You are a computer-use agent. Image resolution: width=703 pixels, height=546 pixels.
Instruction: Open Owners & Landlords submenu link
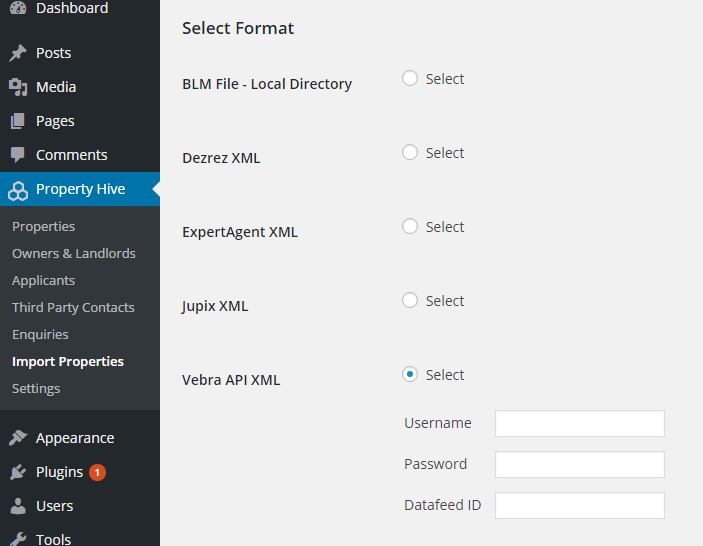pos(74,253)
